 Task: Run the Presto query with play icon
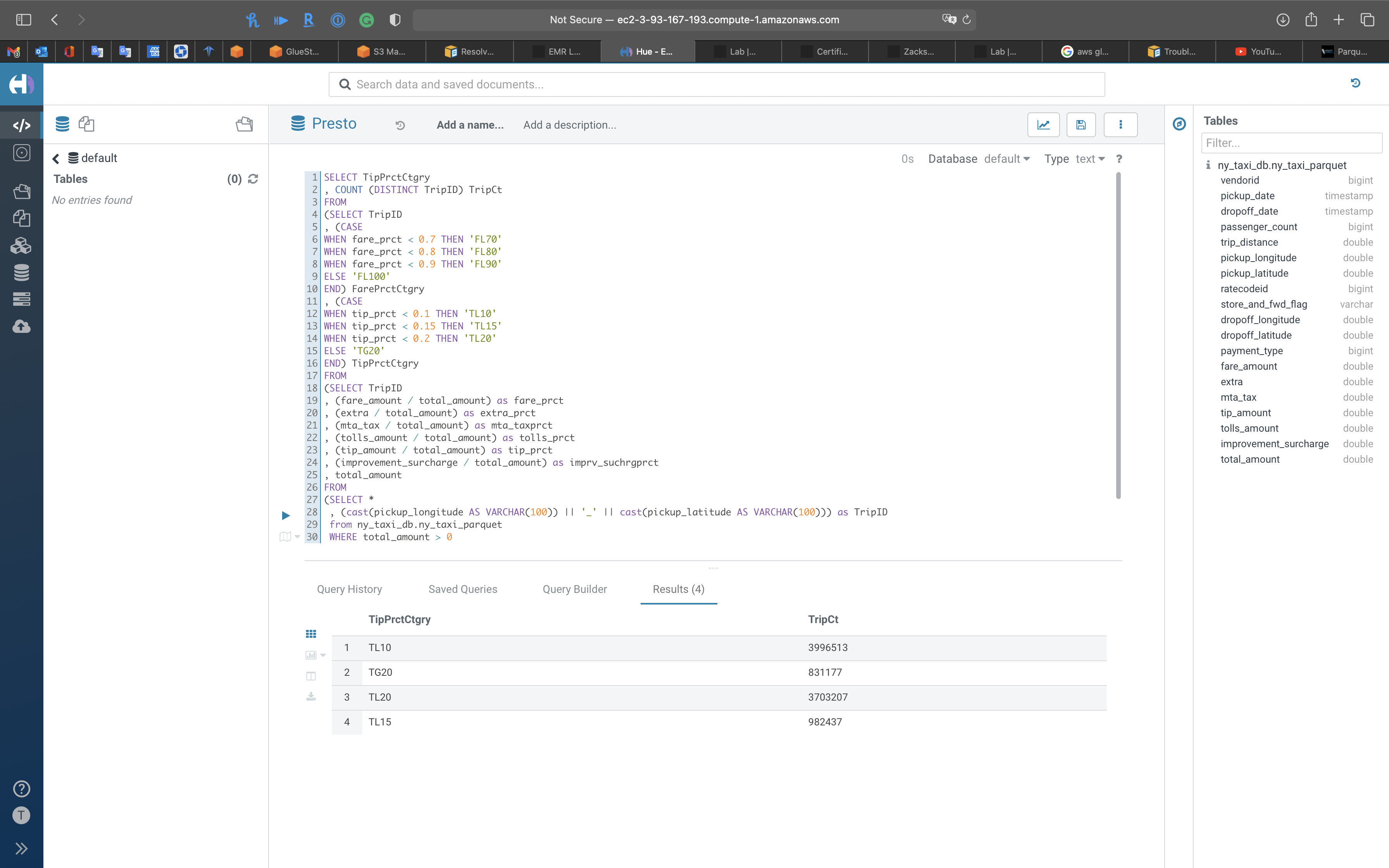(285, 515)
